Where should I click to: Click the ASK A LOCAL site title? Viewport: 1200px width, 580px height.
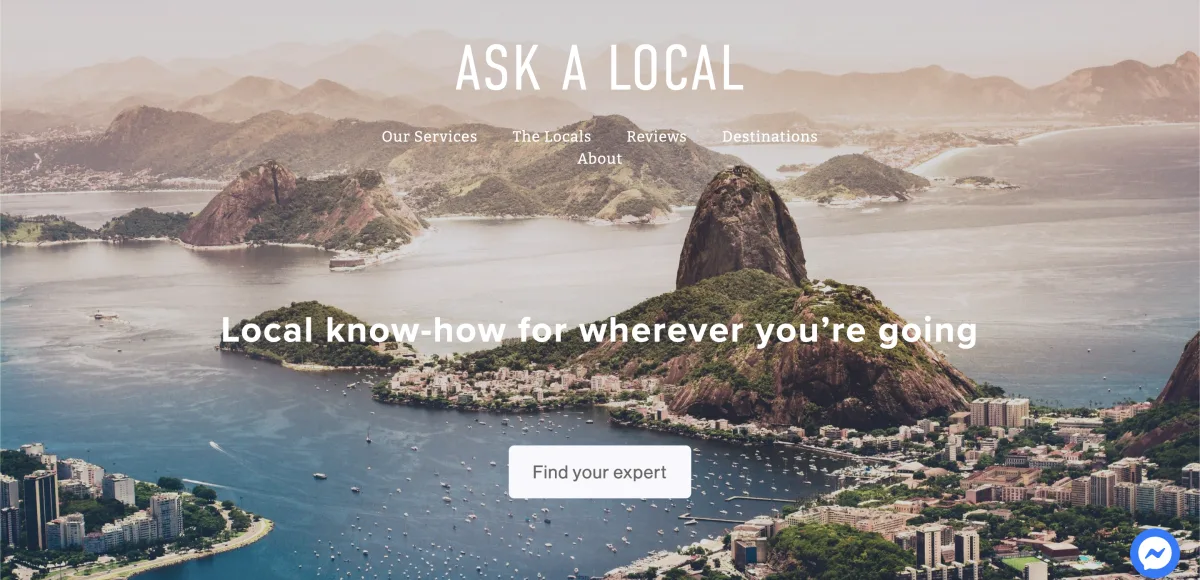tap(600, 69)
